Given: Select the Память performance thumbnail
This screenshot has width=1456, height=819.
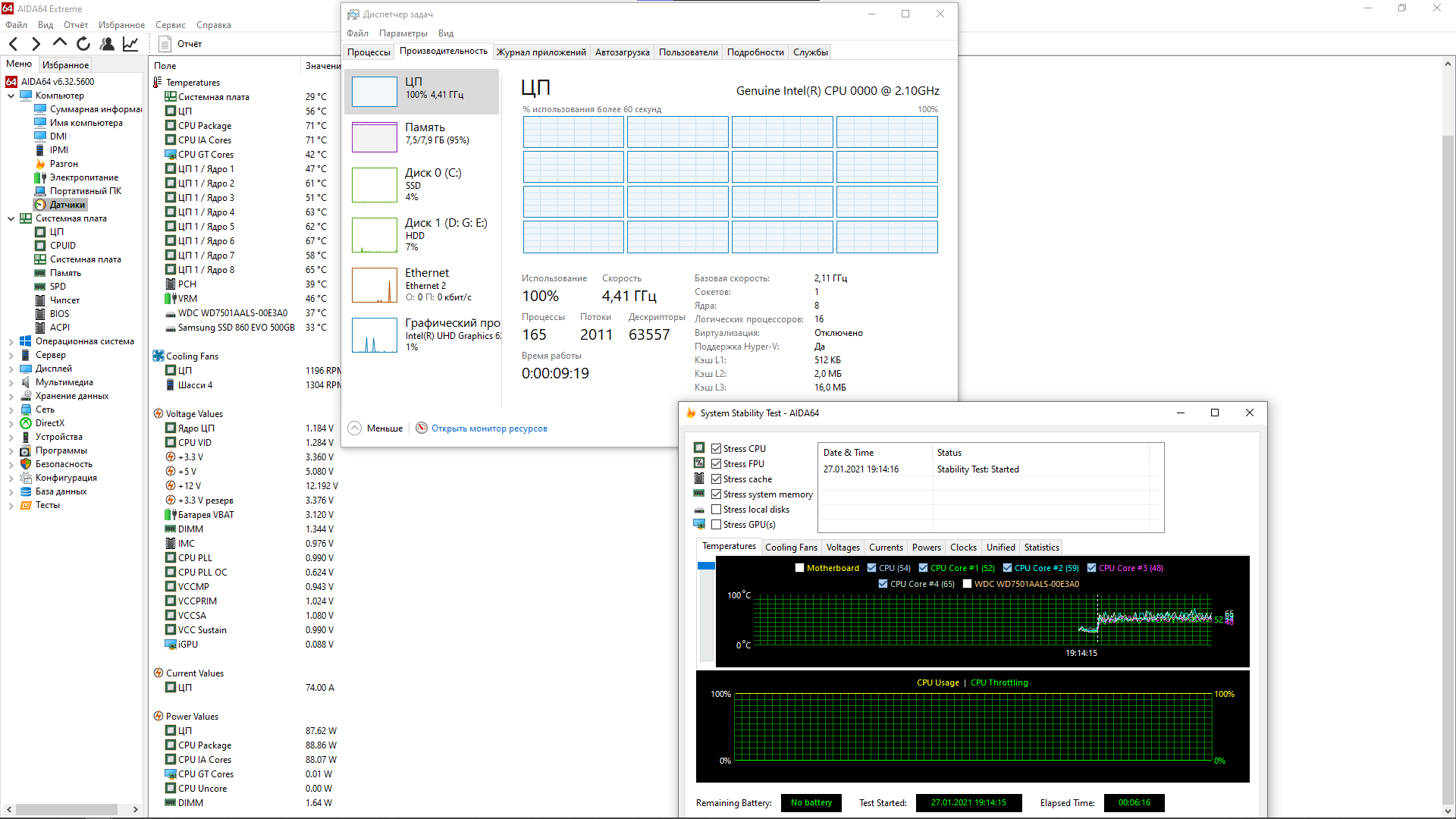Looking at the screenshot, I should pos(375,137).
